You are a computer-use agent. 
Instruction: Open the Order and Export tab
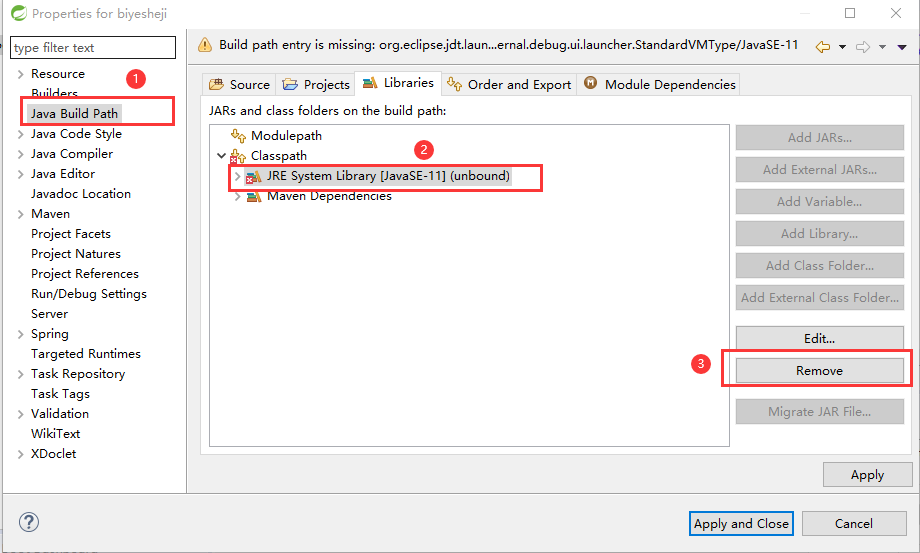point(509,84)
